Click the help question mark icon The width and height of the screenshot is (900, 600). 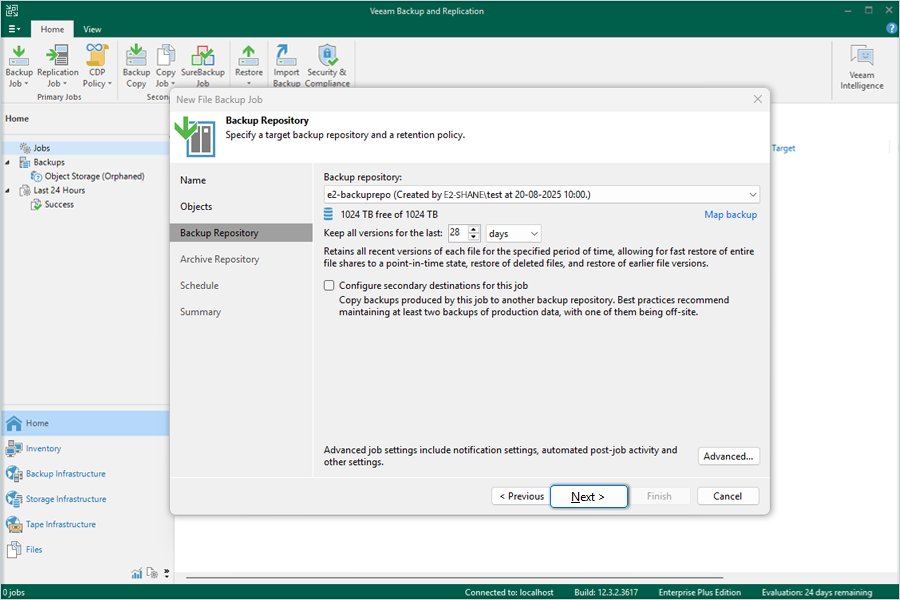[891, 28]
